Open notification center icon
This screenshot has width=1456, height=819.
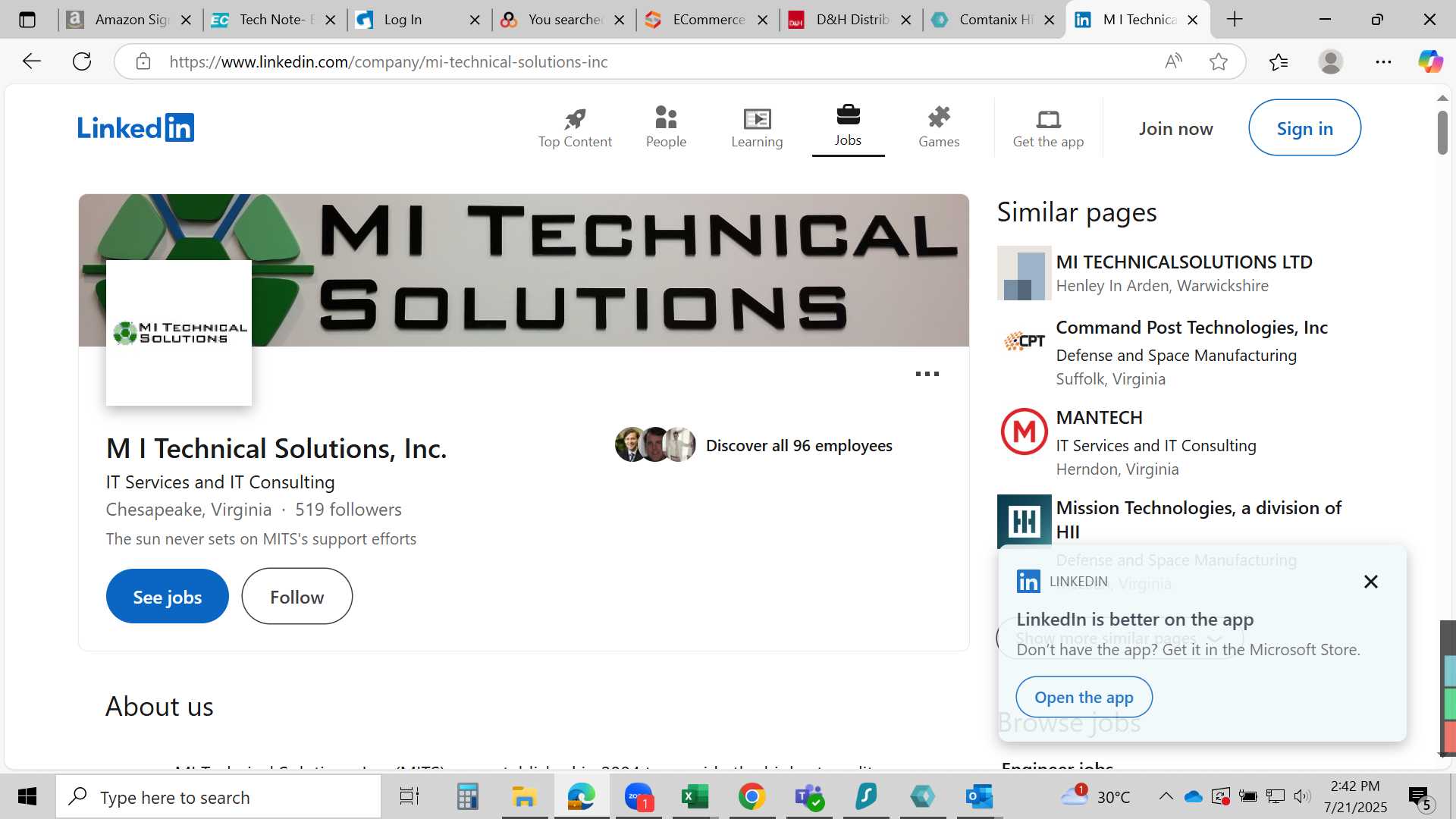pos(1420,797)
